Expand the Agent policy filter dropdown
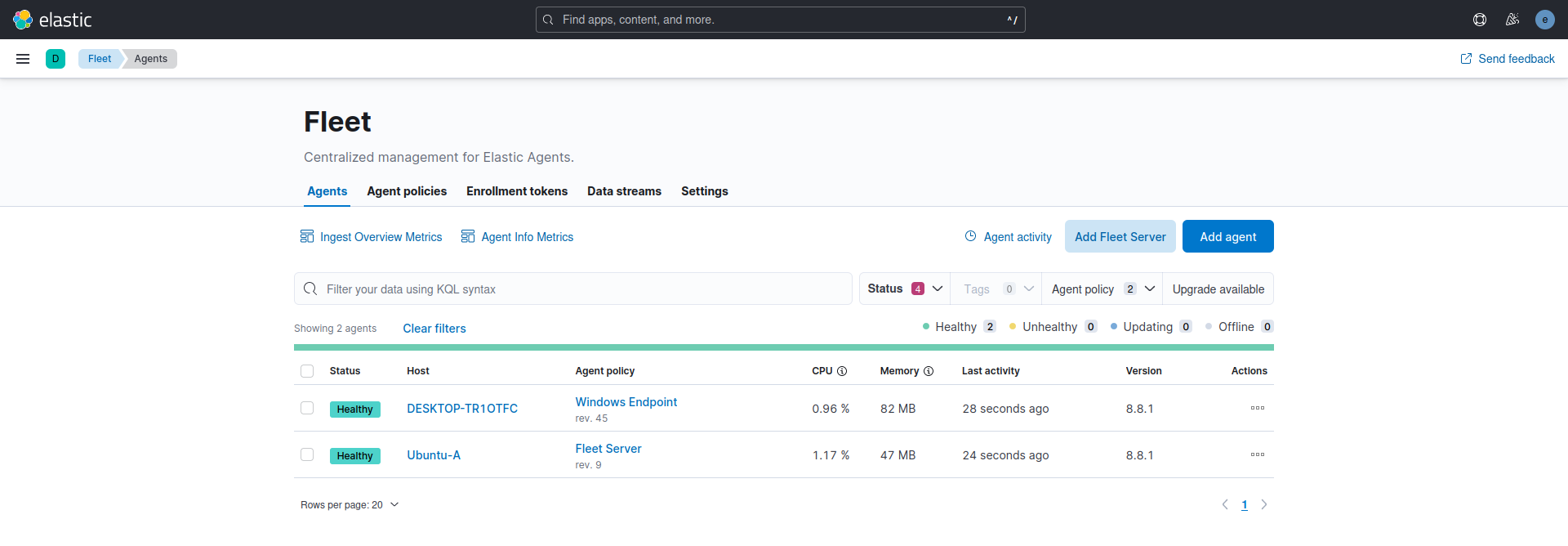1568x546 pixels. [1102, 289]
